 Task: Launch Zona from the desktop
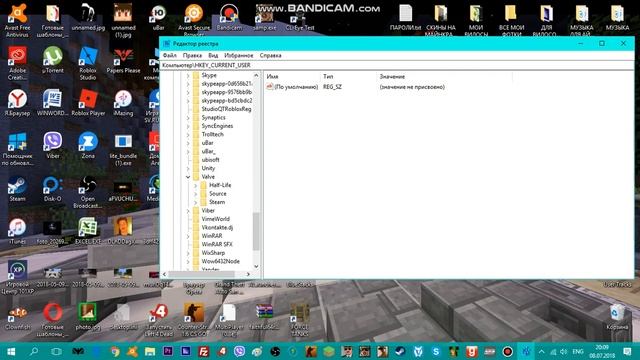point(88,146)
